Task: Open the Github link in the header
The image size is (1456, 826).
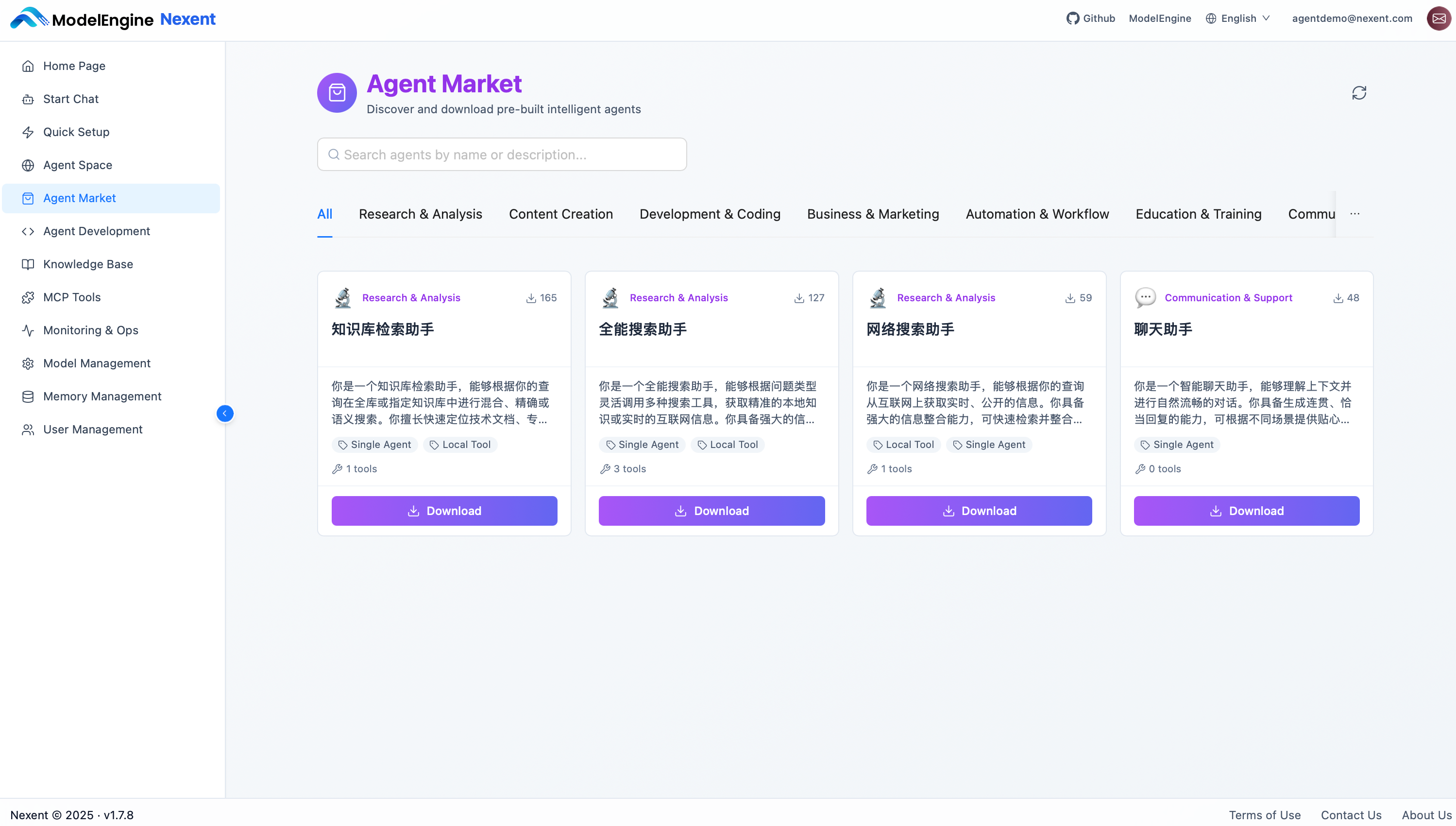Action: pyautogui.click(x=1090, y=17)
